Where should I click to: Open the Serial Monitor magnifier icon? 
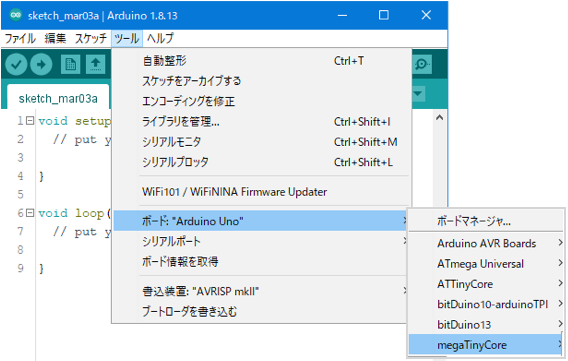click(422, 64)
